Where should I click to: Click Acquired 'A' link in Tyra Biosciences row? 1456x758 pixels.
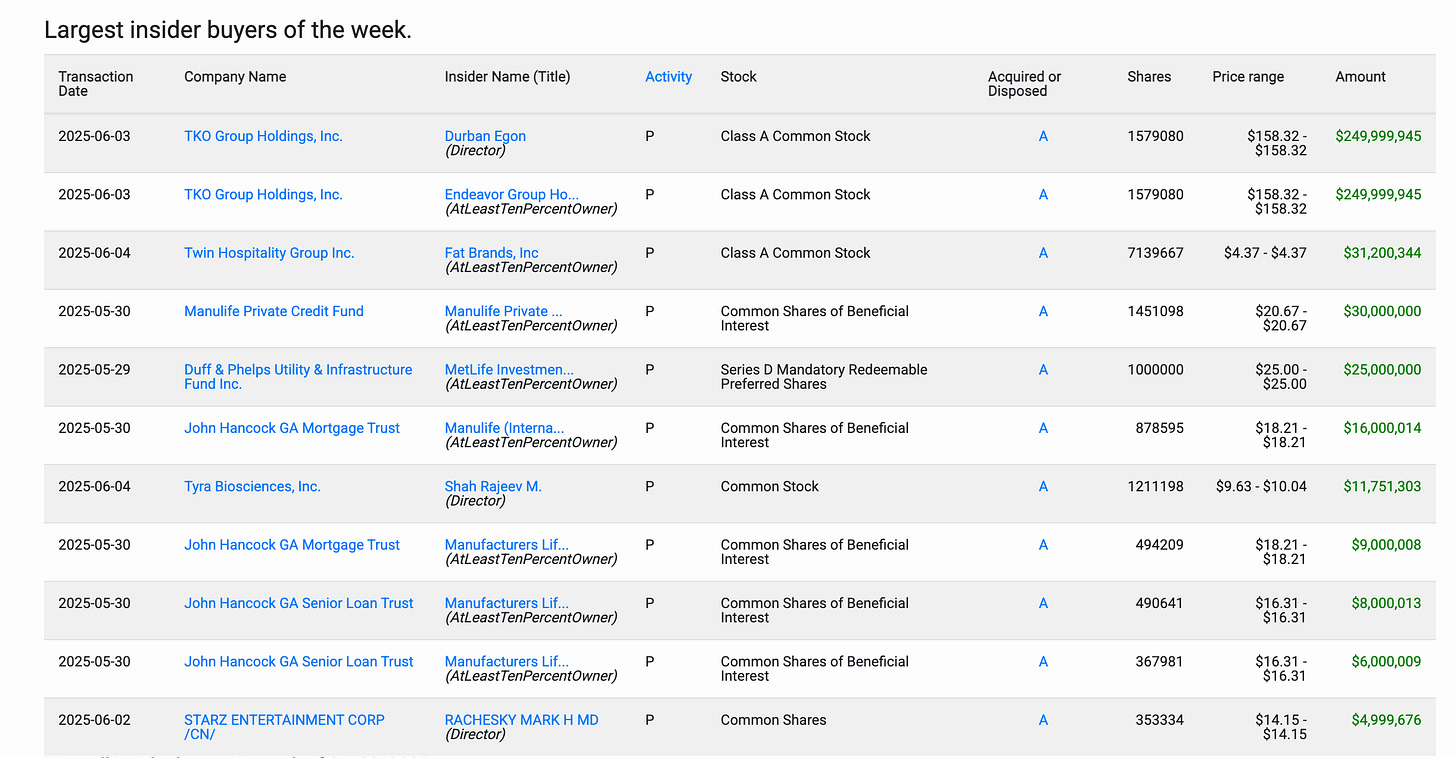[x=1043, y=487]
